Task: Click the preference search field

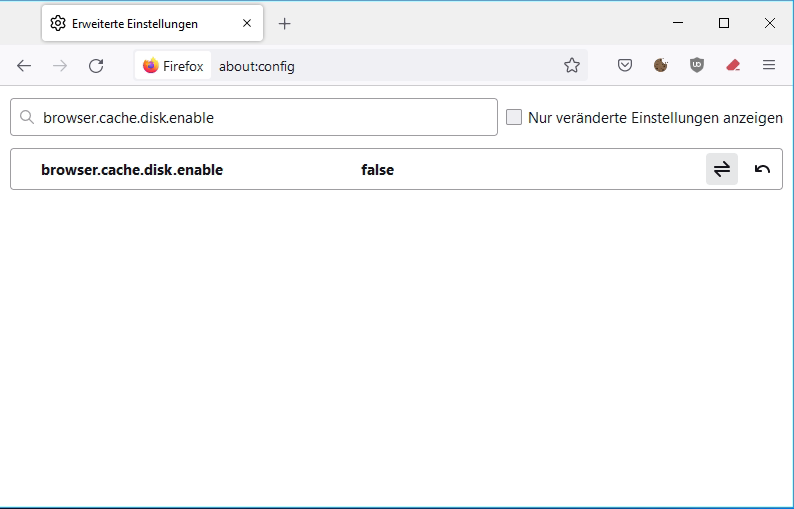Action: (254, 118)
